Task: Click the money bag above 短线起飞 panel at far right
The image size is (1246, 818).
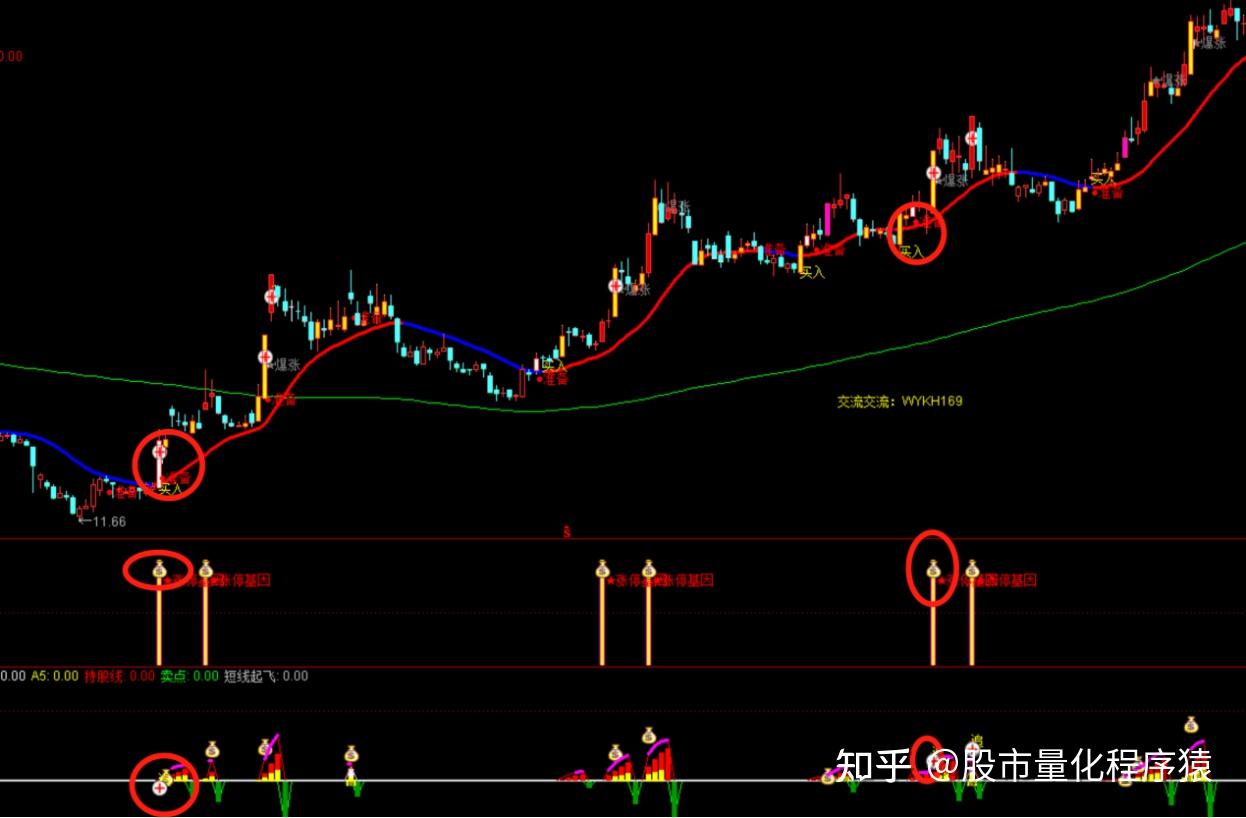Action: point(1190,725)
